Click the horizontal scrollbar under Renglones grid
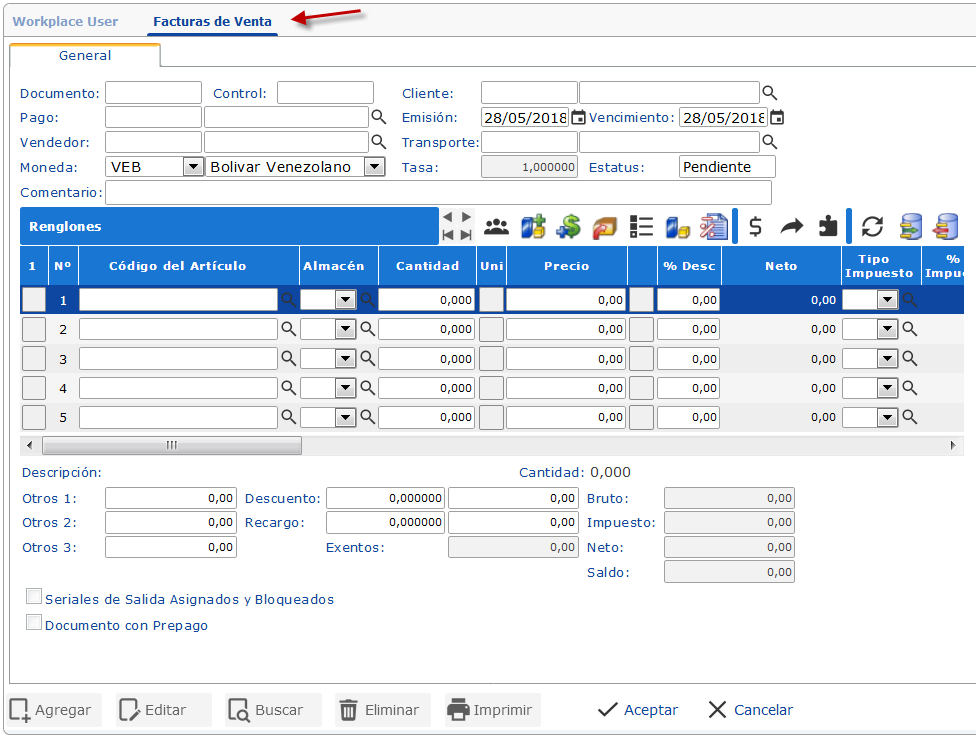Image resolution: width=976 pixels, height=737 pixels. (171, 445)
